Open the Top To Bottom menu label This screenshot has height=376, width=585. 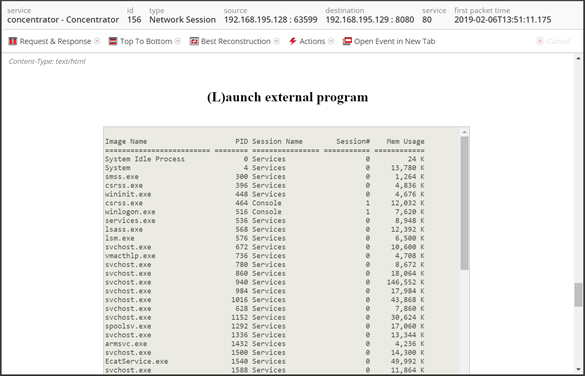[146, 41]
